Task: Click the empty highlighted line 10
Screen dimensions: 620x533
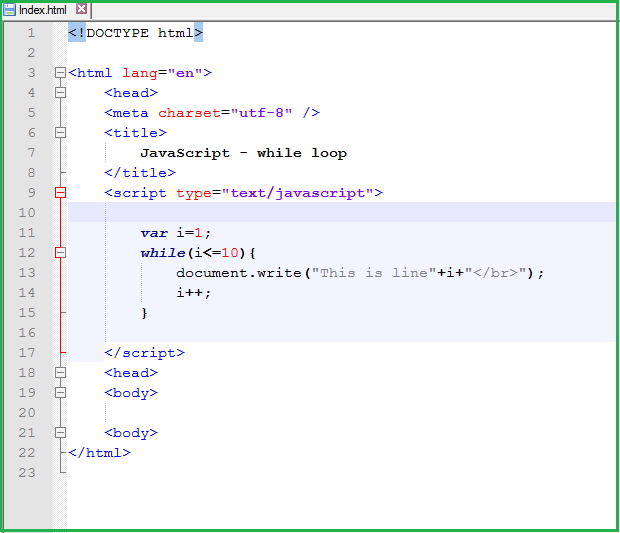Action: [342, 212]
